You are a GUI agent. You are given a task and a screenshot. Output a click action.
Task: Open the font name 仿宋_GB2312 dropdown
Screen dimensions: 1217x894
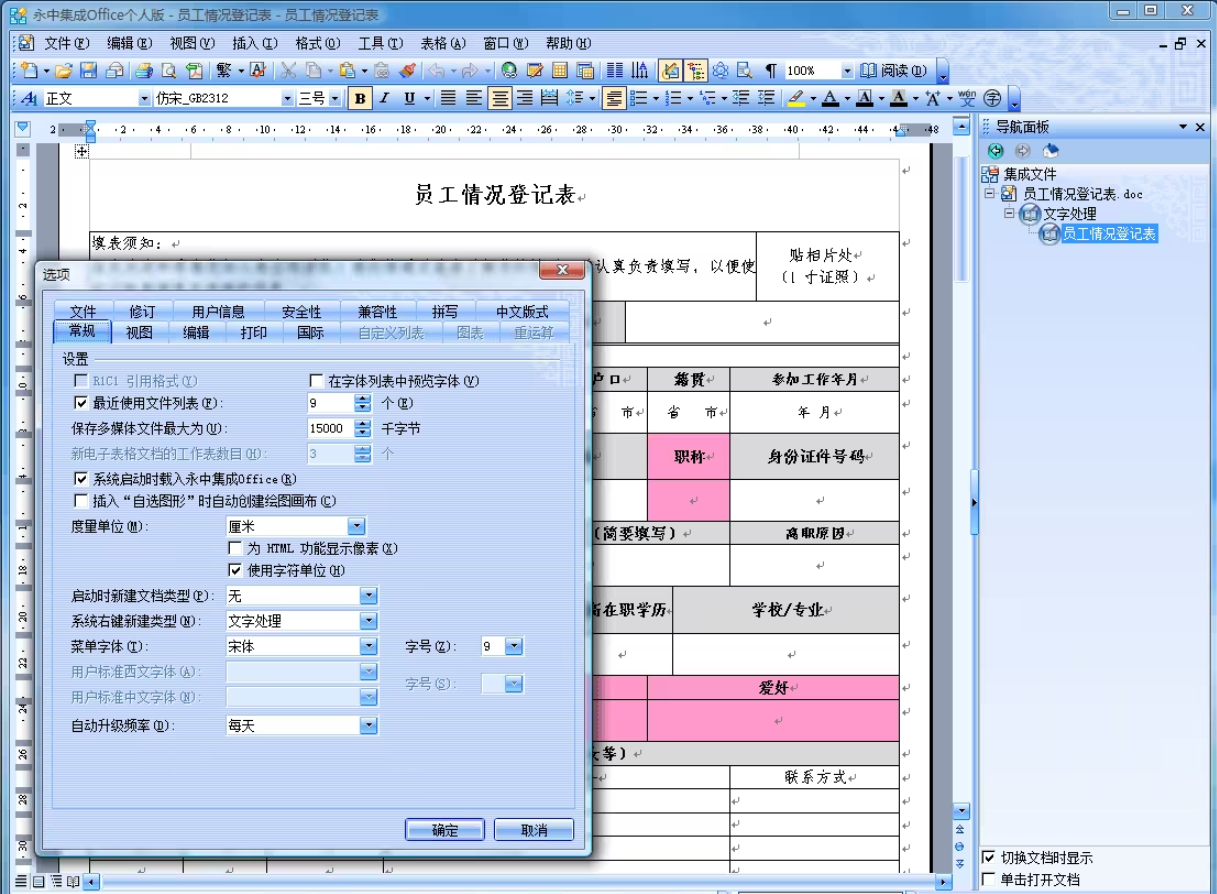point(287,98)
